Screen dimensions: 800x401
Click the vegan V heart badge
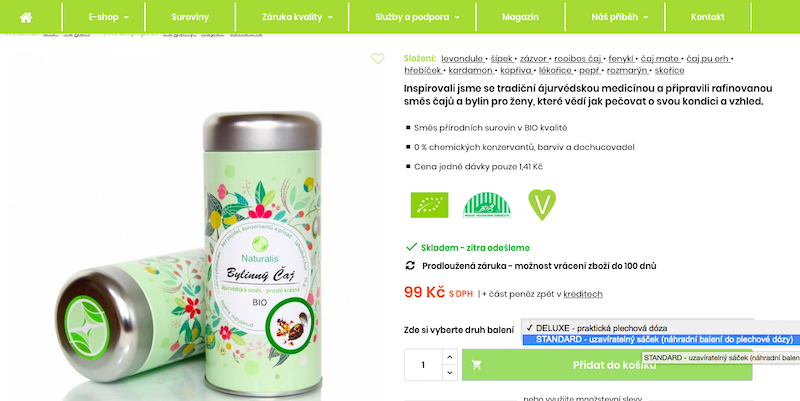(542, 205)
